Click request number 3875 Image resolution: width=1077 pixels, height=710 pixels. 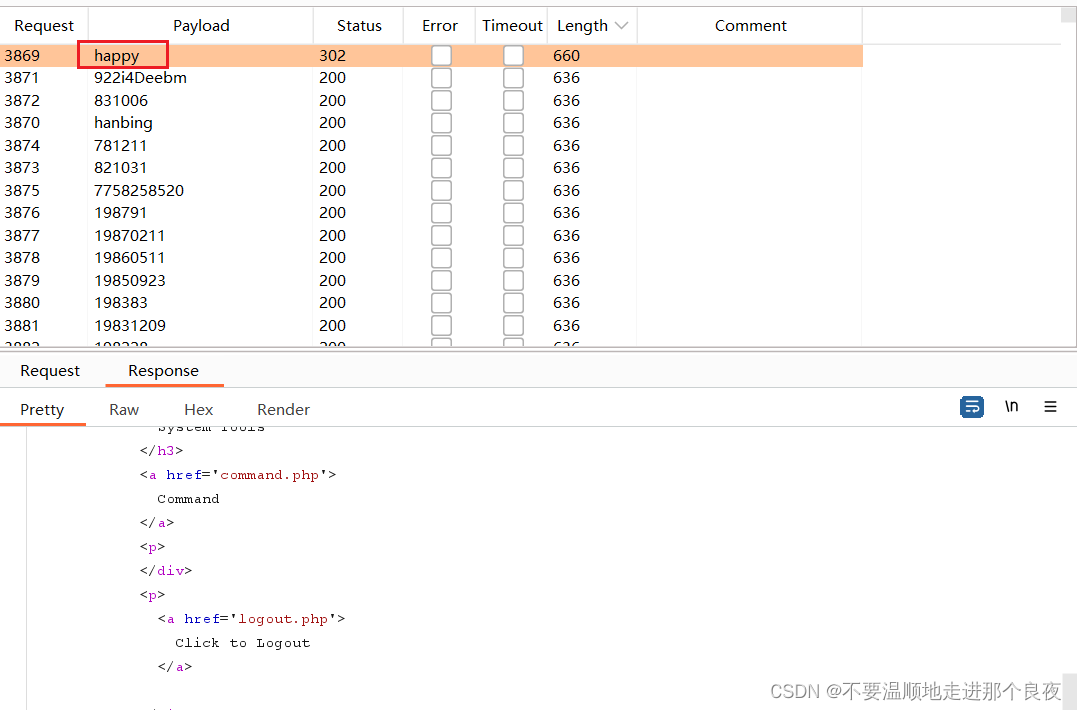[x=22, y=191]
